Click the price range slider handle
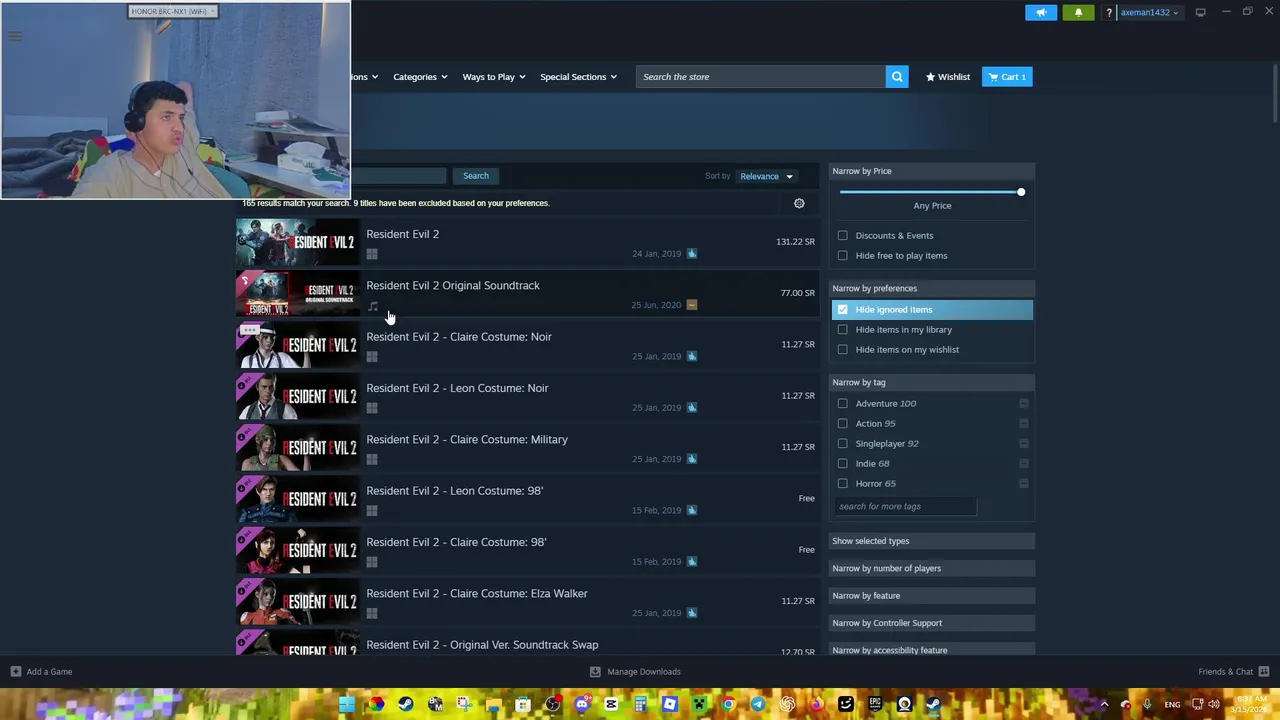1280x720 pixels. [1021, 192]
